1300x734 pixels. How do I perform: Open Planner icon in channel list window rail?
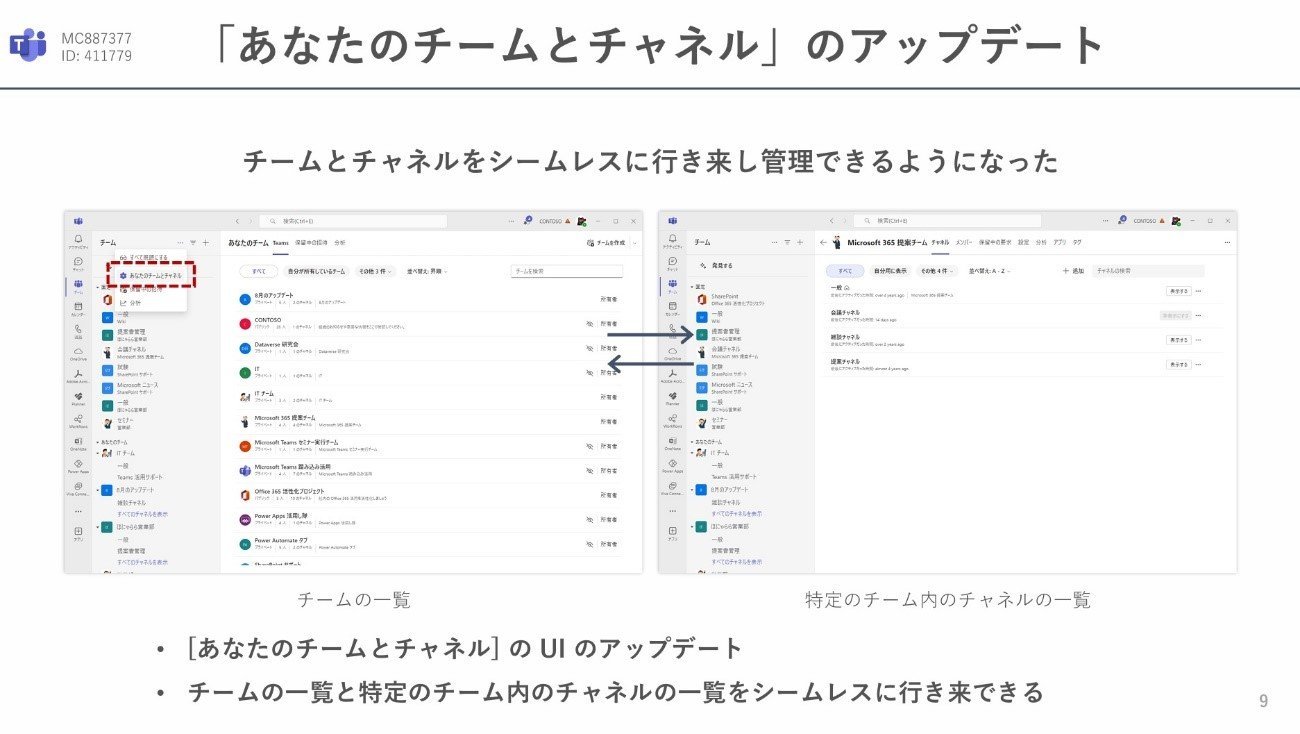[x=672, y=398]
